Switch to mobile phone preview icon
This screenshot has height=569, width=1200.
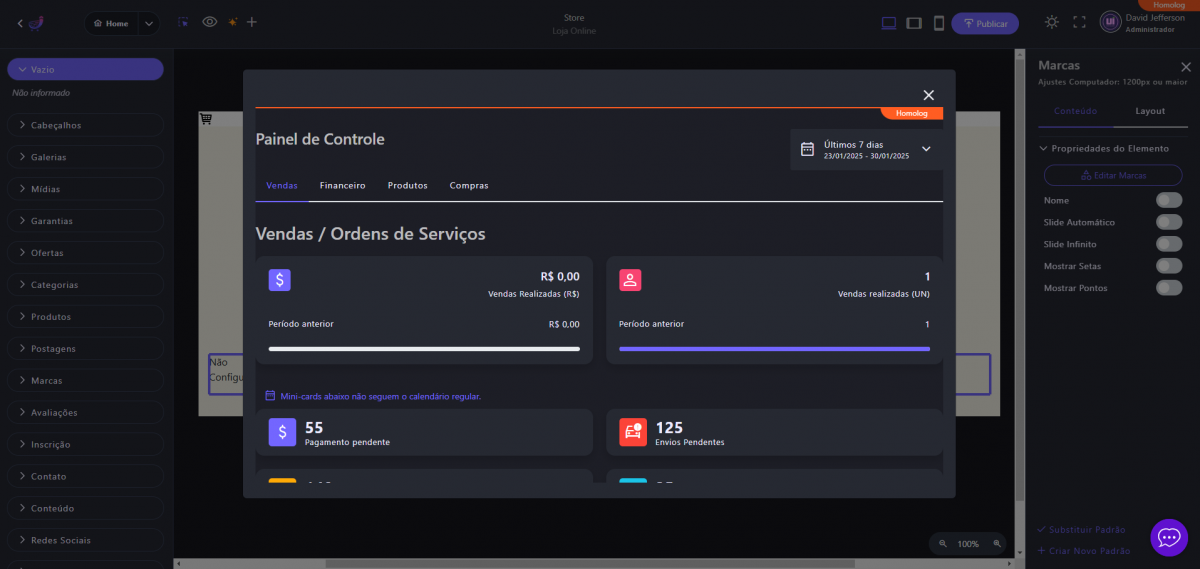[x=939, y=23]
